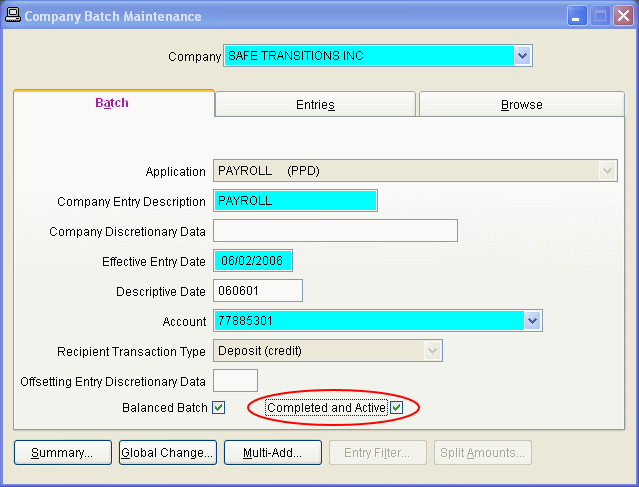Click the Company Batch Maintenance title bar icon
Viewport: 639px width, 487px height.
[12, 16]
